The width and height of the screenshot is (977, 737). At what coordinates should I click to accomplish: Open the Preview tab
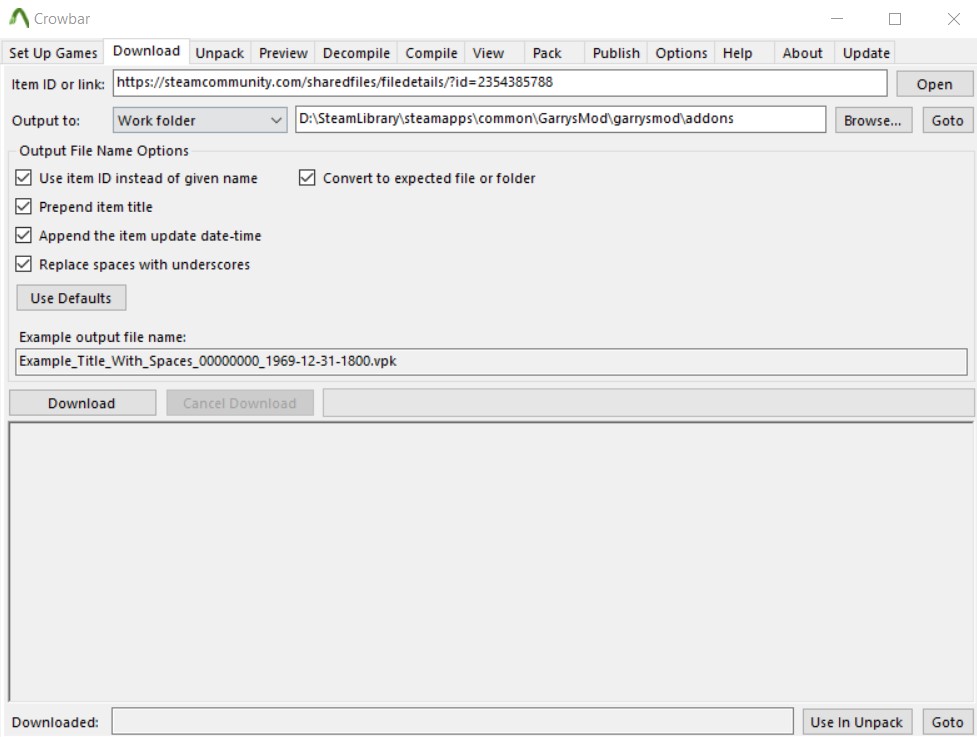click(x=283, y=53)
